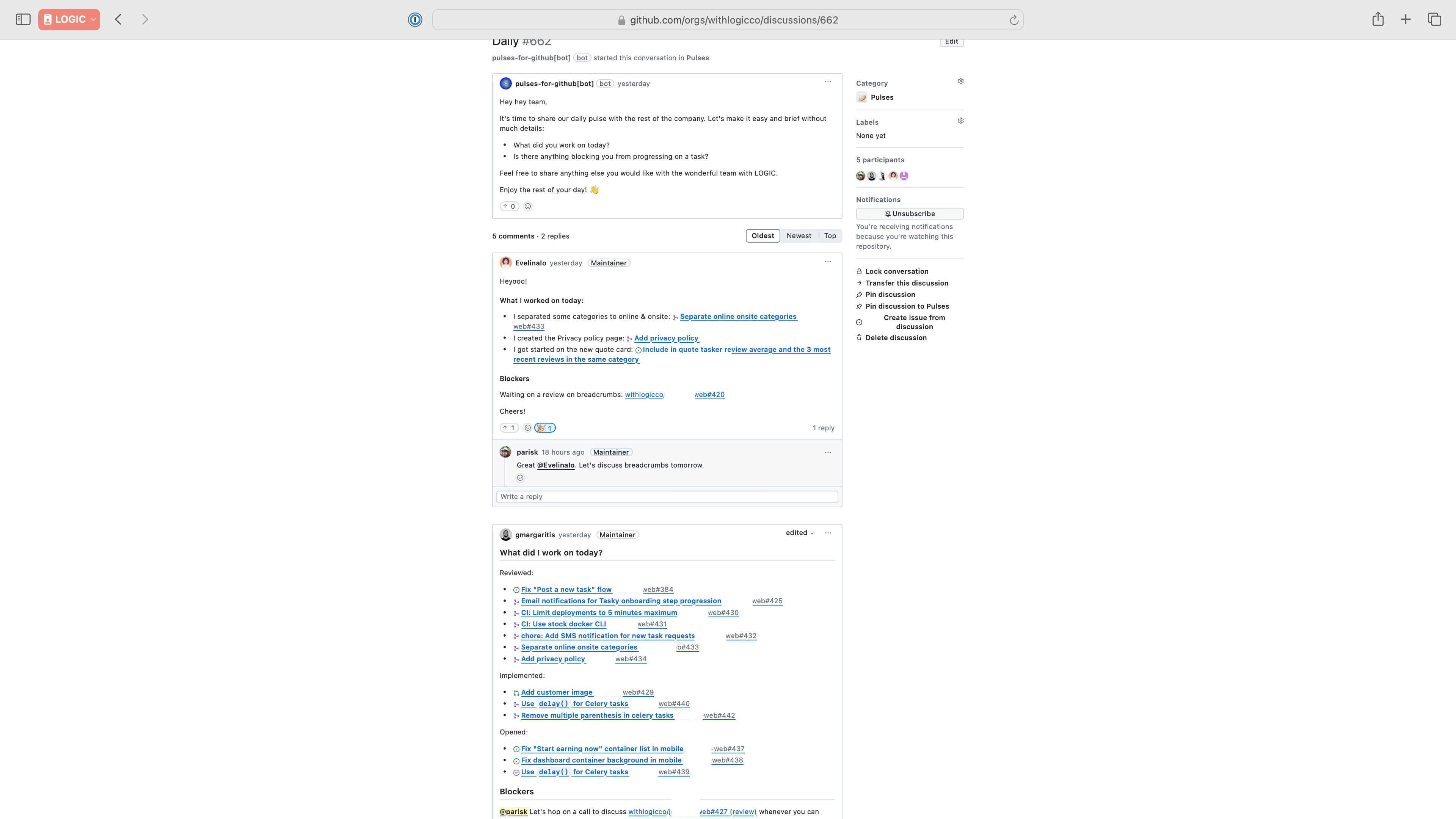
Task: Expand the edited history dropdown
Action: (x=800, y=532)
